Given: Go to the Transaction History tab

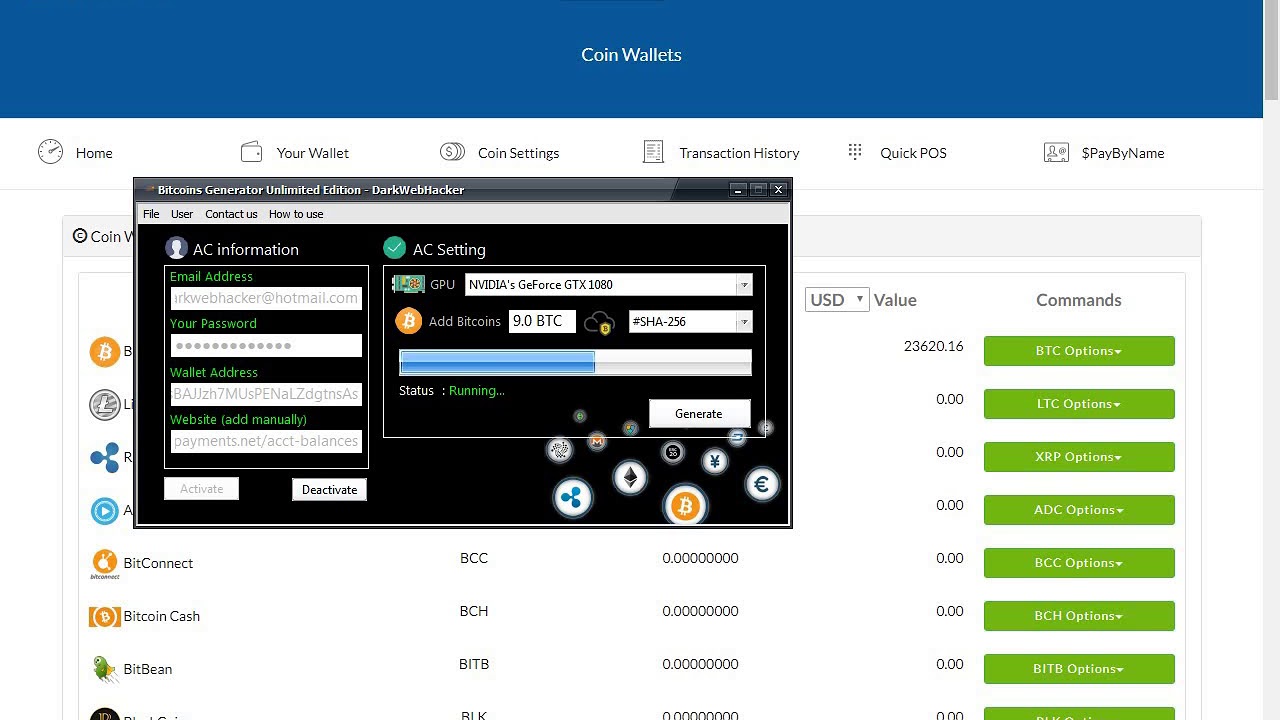Looking at the screenshot, I should pos(739,153).
